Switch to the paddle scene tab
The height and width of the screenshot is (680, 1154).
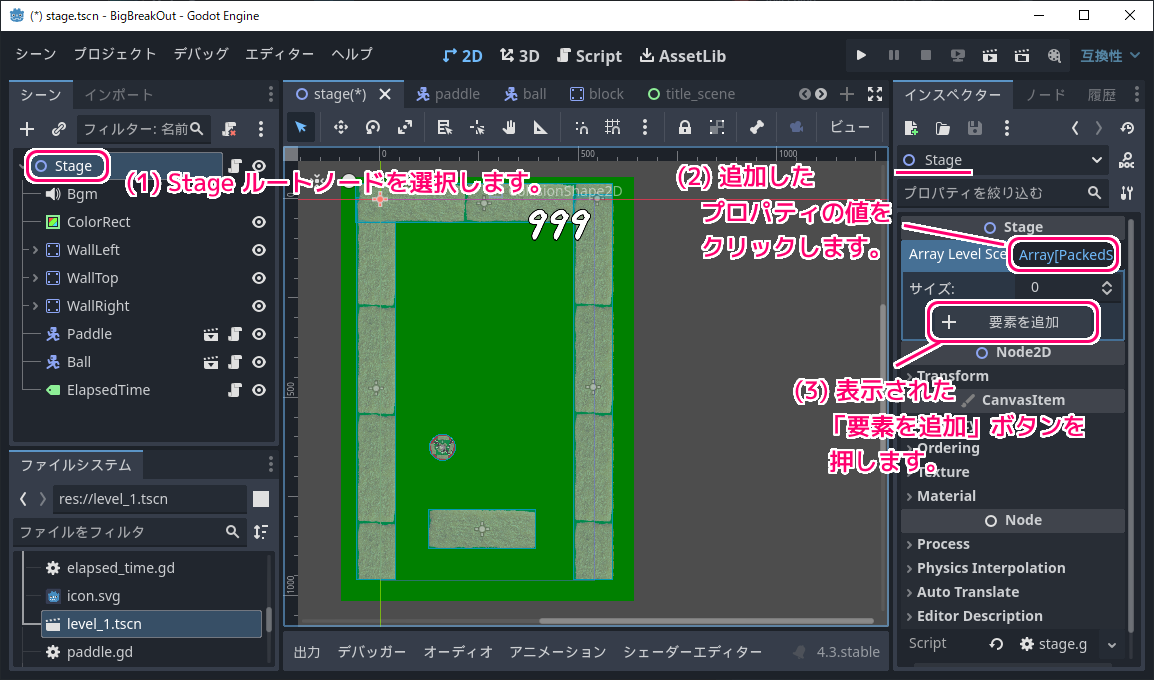click(x=448, y=94)
